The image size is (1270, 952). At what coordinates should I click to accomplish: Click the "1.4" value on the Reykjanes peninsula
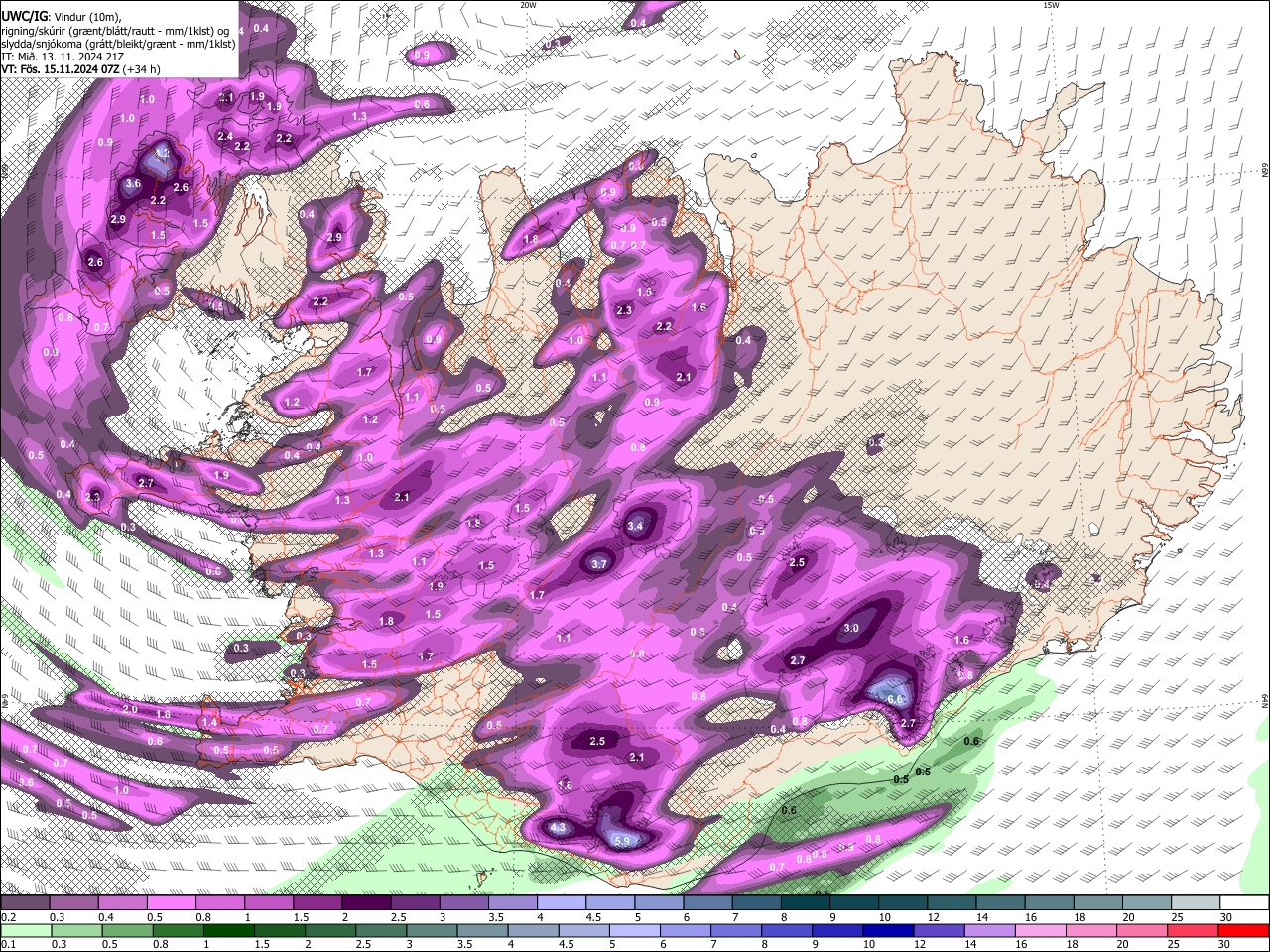[209, 723]
